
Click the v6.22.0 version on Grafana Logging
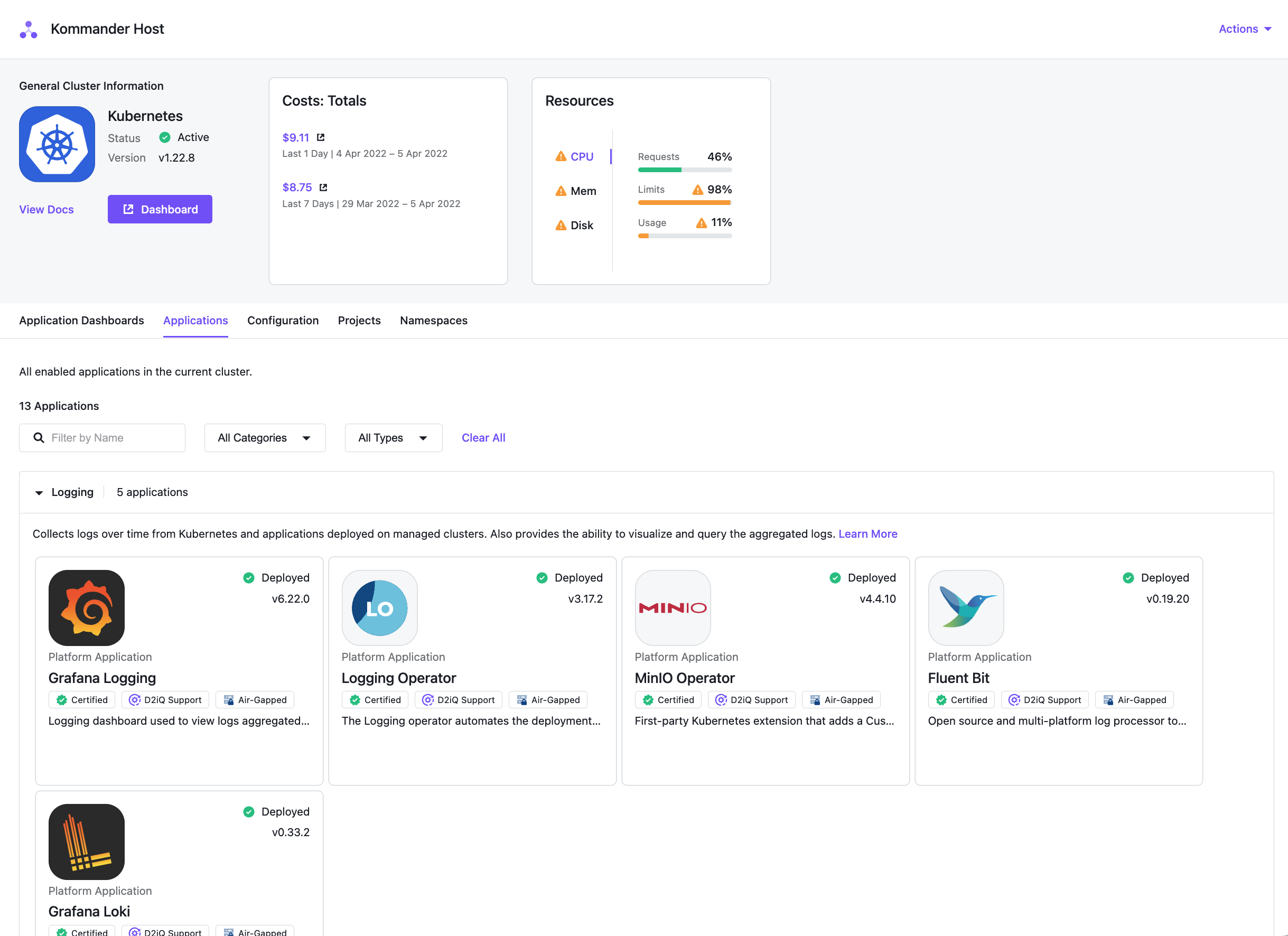pos(291,598)
